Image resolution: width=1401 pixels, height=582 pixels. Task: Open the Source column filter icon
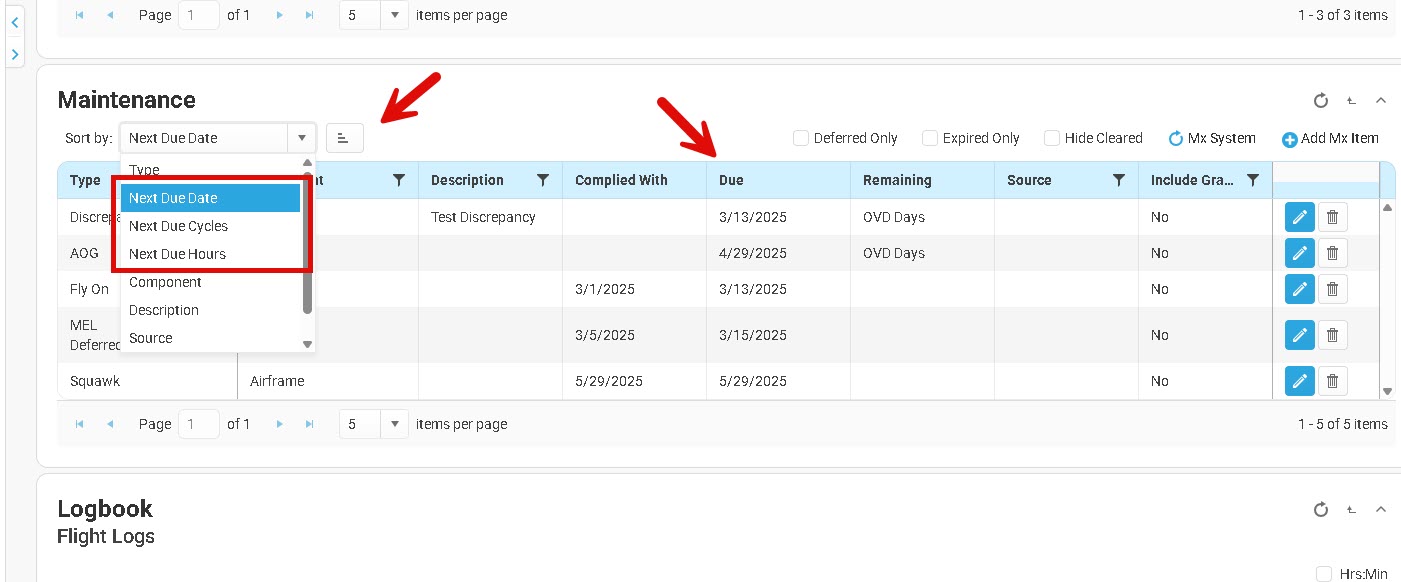(x=1119, y=180)
